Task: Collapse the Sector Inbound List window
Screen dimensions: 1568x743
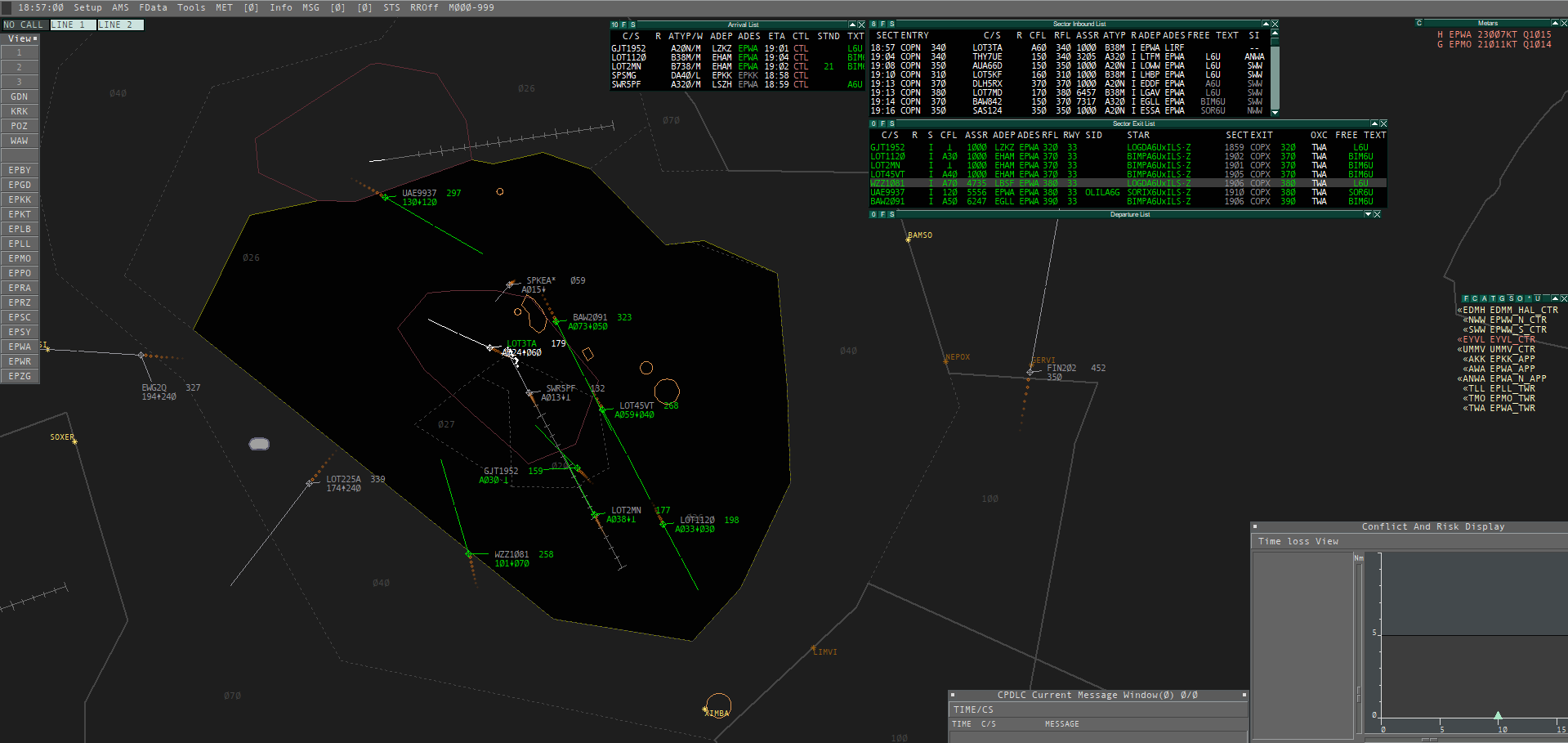Action: pyautogui.click(x=1266, y=25)
